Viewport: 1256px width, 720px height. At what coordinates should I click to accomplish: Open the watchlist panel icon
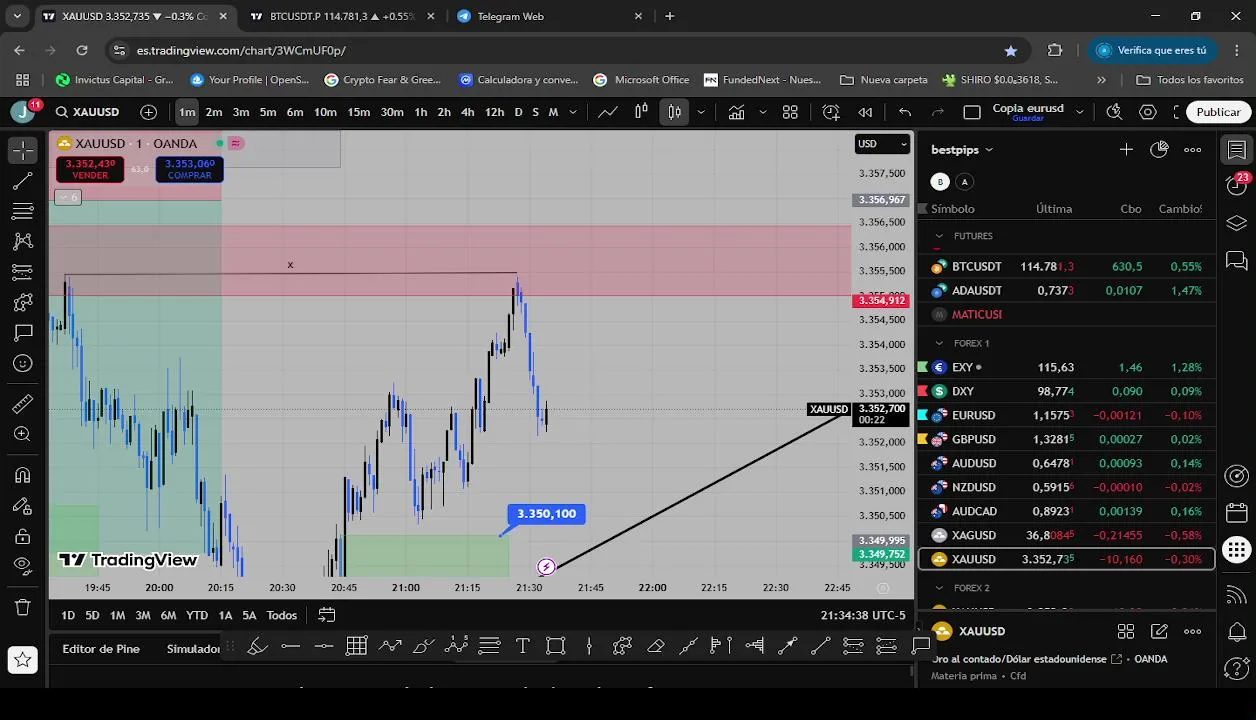(1237, 150)
